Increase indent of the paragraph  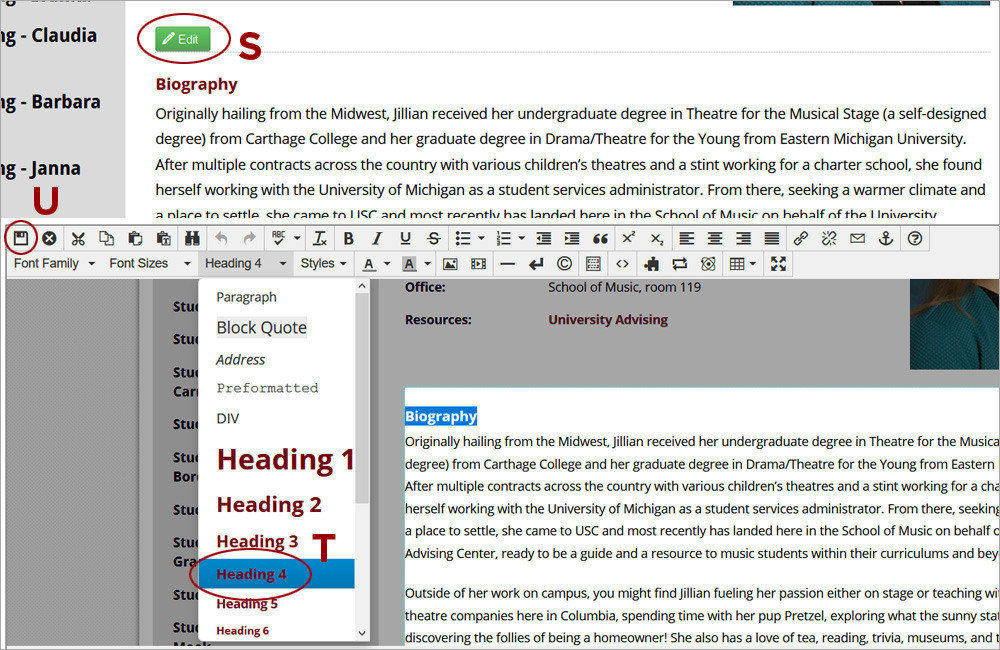click(x=572, y=239)
